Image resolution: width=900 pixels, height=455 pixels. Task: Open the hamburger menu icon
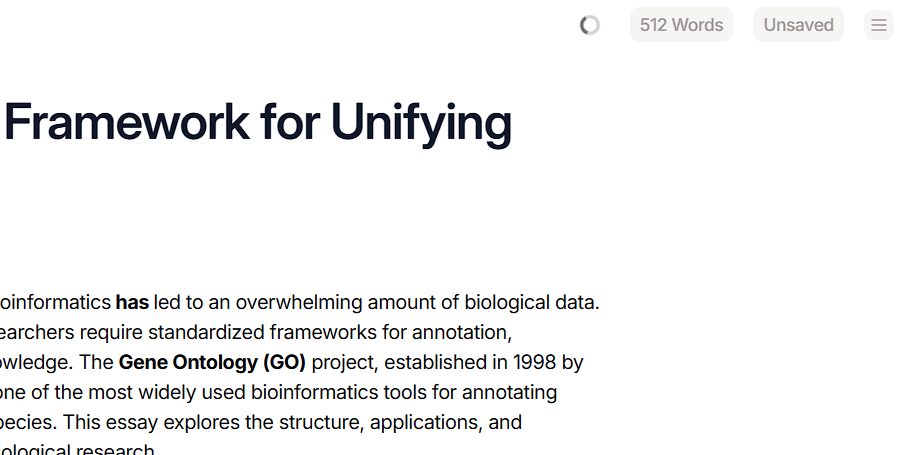click(879, 25)
